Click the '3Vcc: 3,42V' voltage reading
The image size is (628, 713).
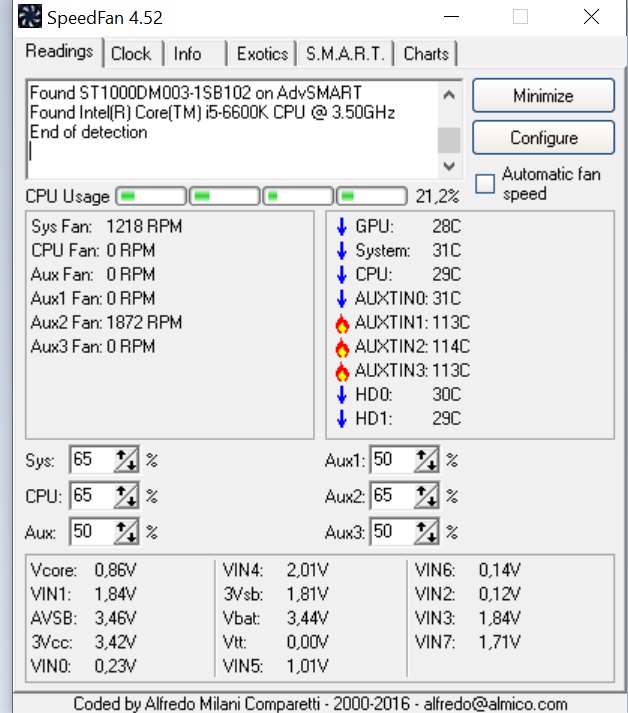pos(83,642)
